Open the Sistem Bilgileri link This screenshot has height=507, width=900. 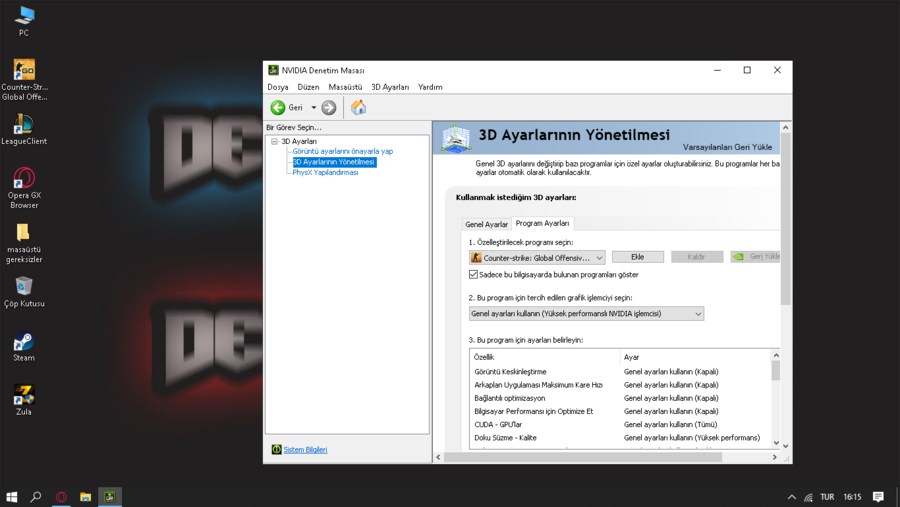tap(305, 450)
